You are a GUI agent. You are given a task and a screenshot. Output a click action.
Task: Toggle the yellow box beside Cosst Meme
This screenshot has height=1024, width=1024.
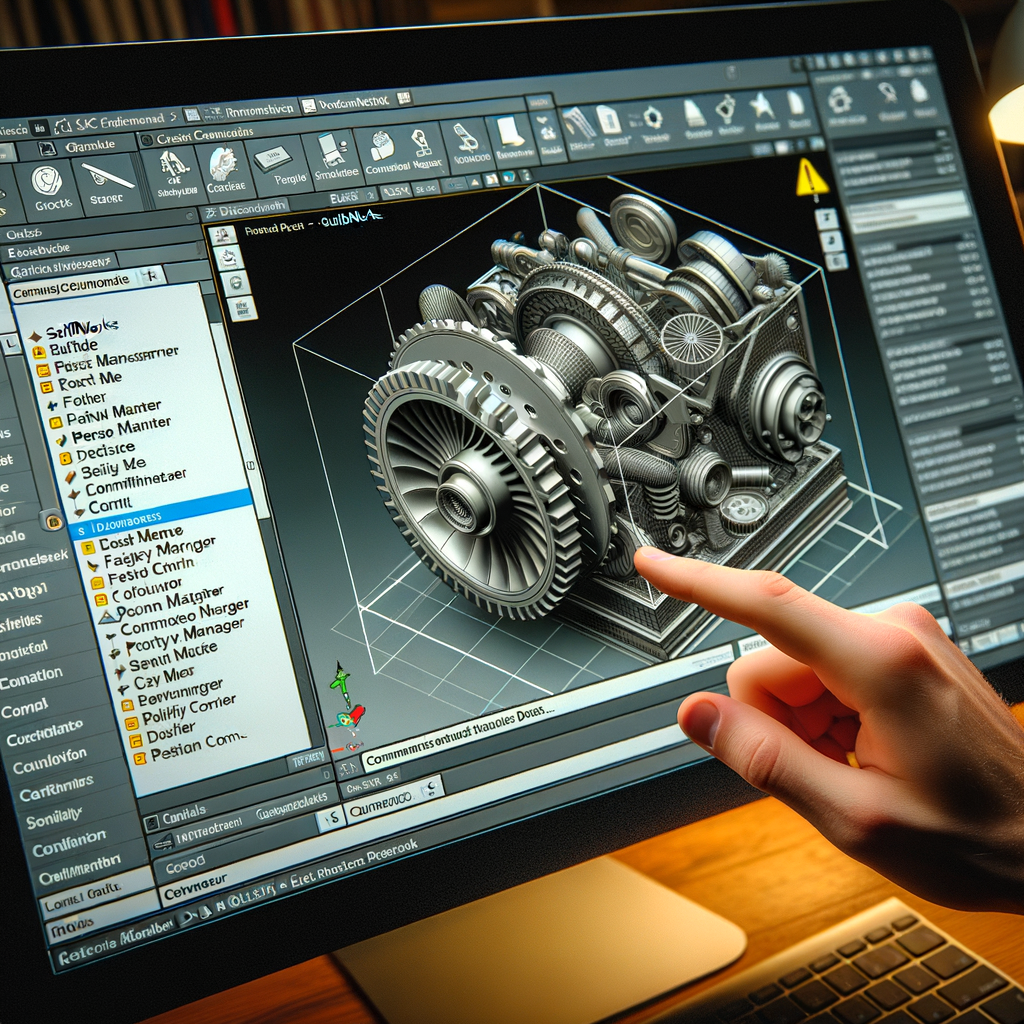click(x=87, y=546)
